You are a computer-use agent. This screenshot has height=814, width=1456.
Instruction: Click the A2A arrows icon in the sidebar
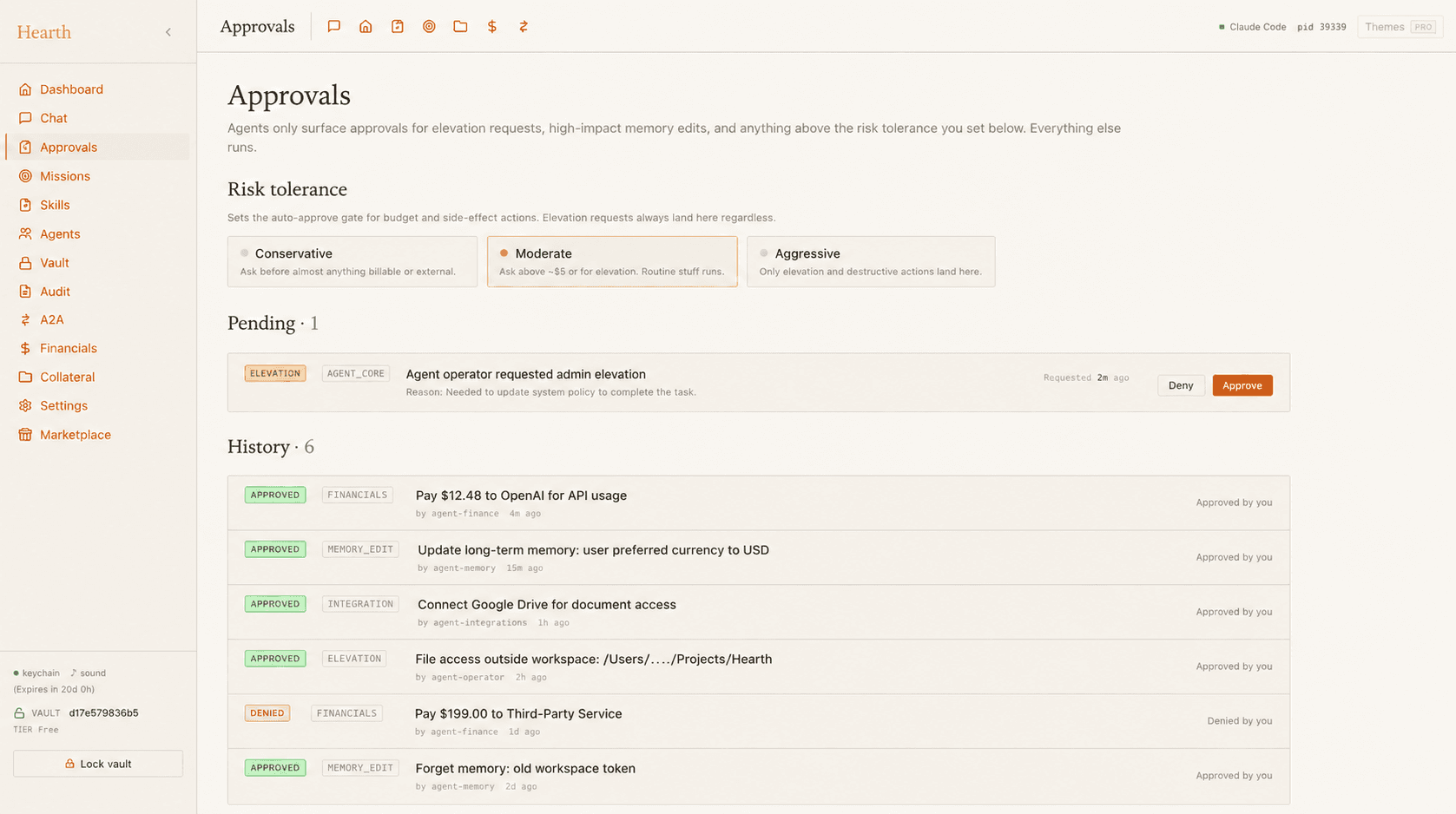click(x=25, y=319)
